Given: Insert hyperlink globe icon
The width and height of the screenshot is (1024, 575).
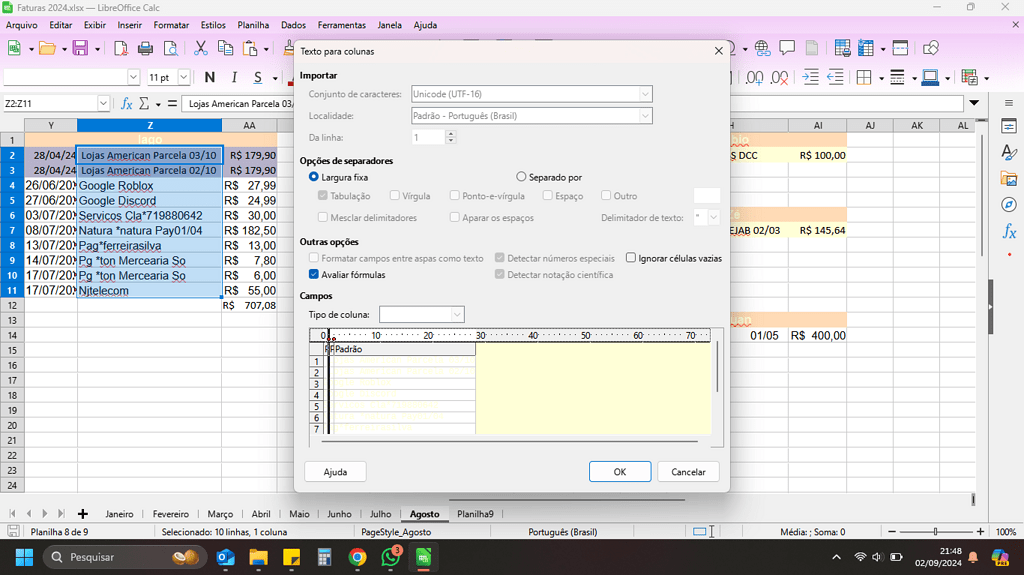Looking at the screenshot, I should (762, 48).
